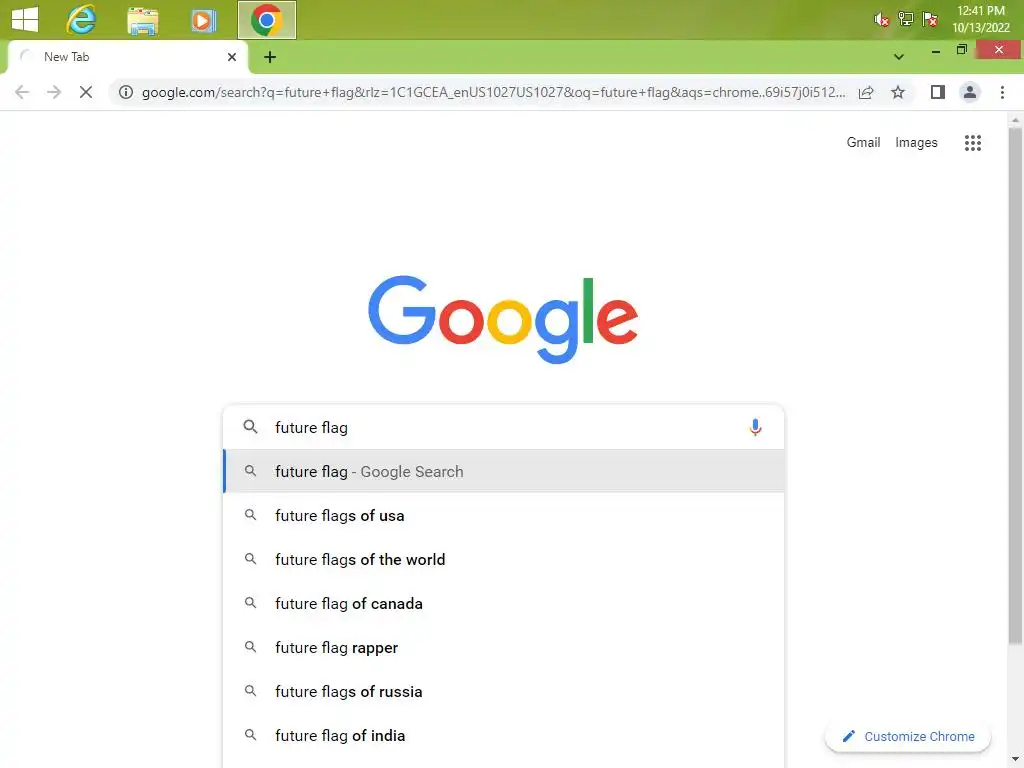Click the scrollbar down arrow
The height and width of the screenshot is (768, 1024).
tap(1015, 761)
